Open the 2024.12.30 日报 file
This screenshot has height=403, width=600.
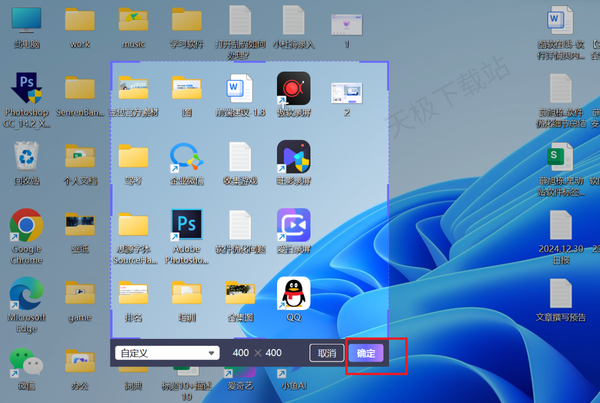pos(561,225)
